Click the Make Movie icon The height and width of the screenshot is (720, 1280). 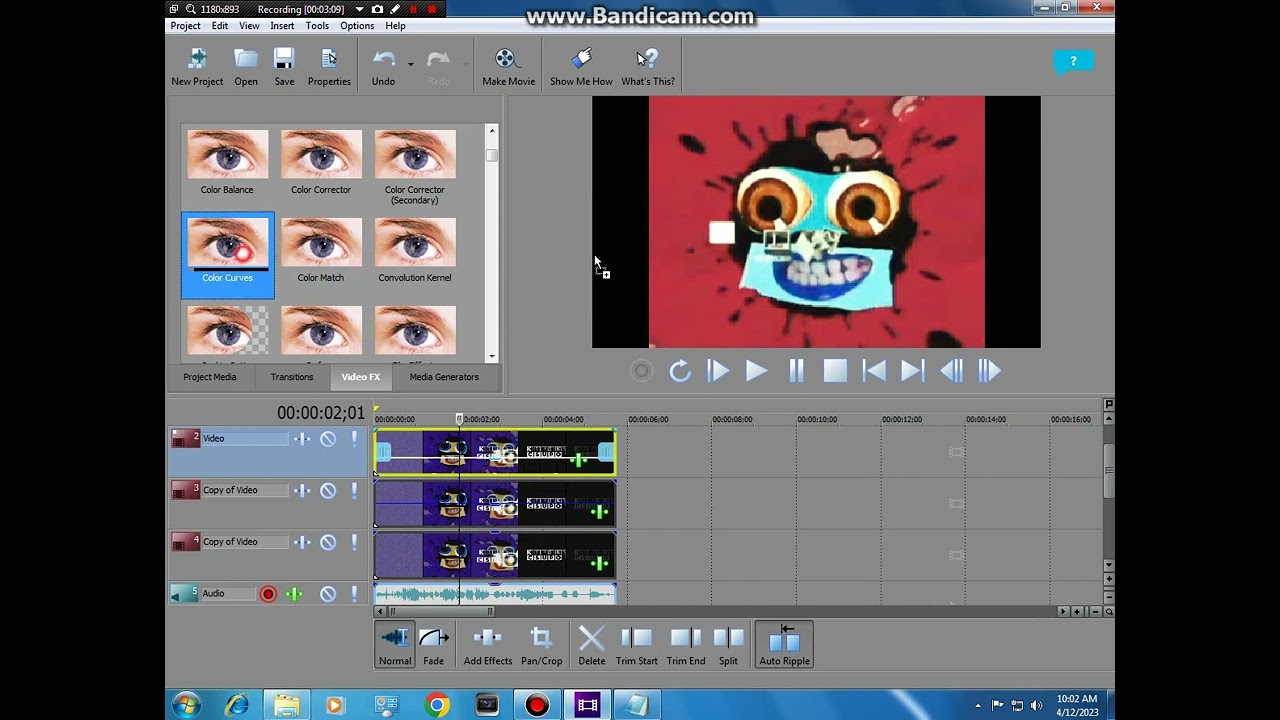508,67
